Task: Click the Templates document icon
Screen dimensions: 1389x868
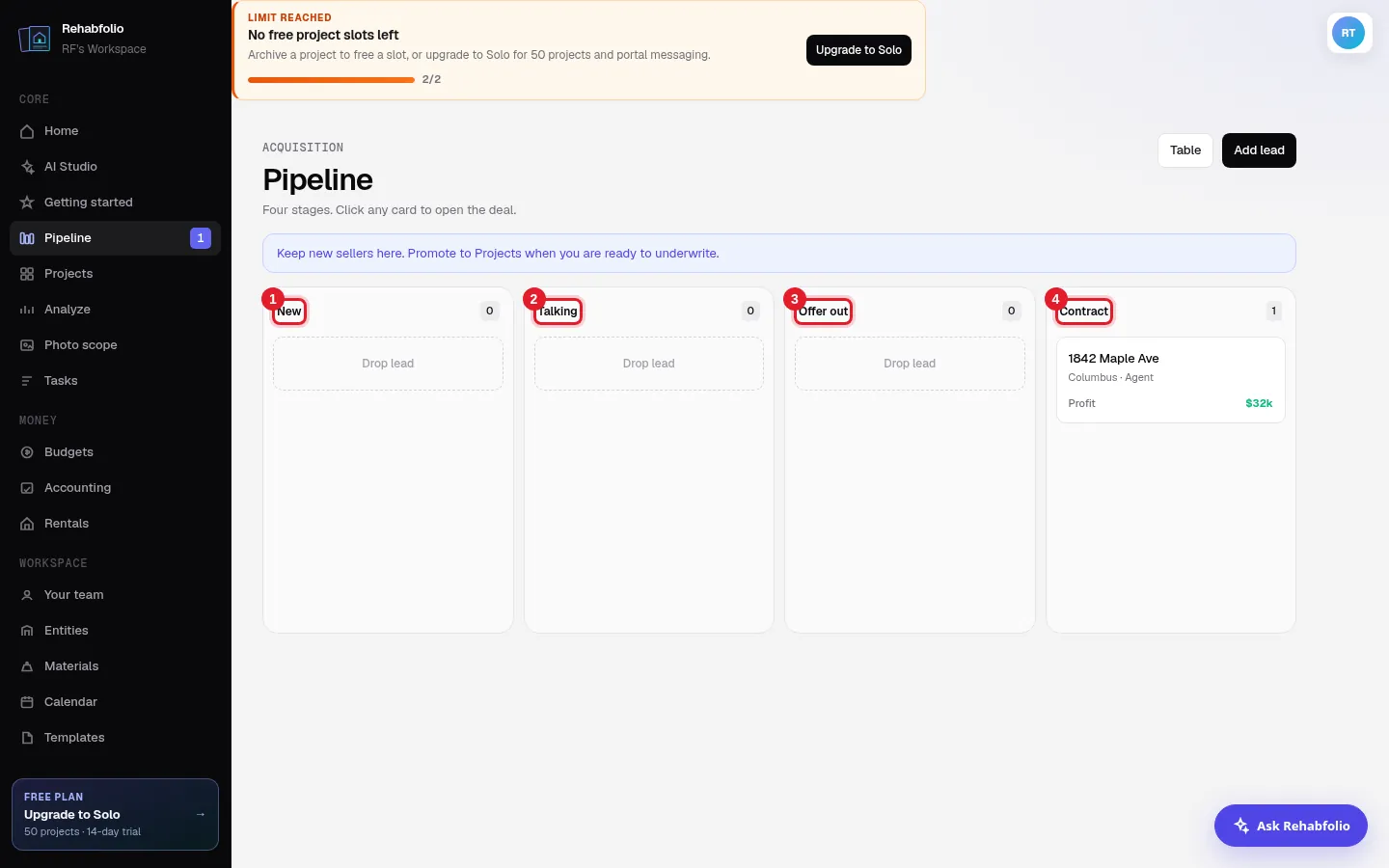Action: [x=27, y=738]
